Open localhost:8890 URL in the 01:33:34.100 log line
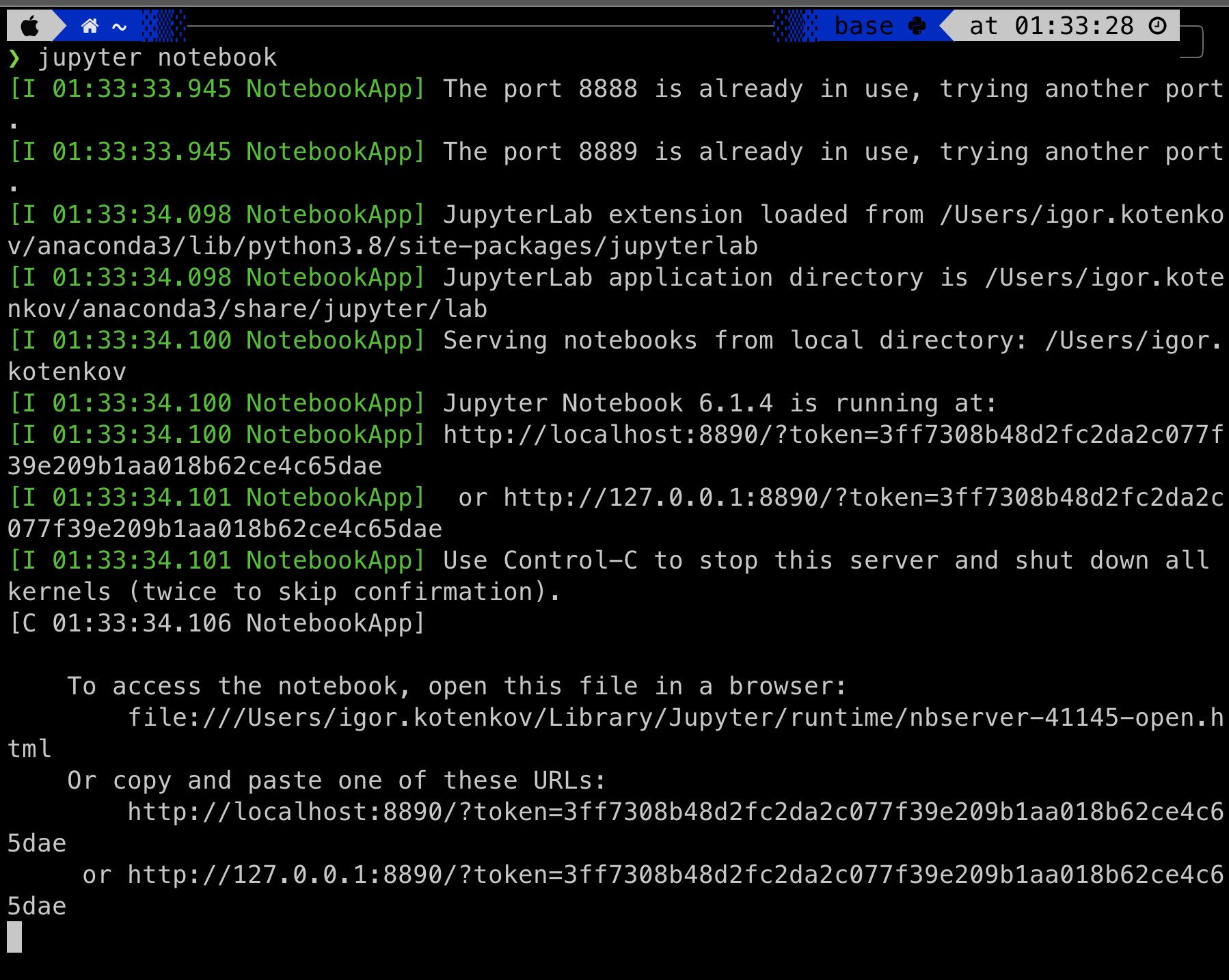 tap(833, 435)
